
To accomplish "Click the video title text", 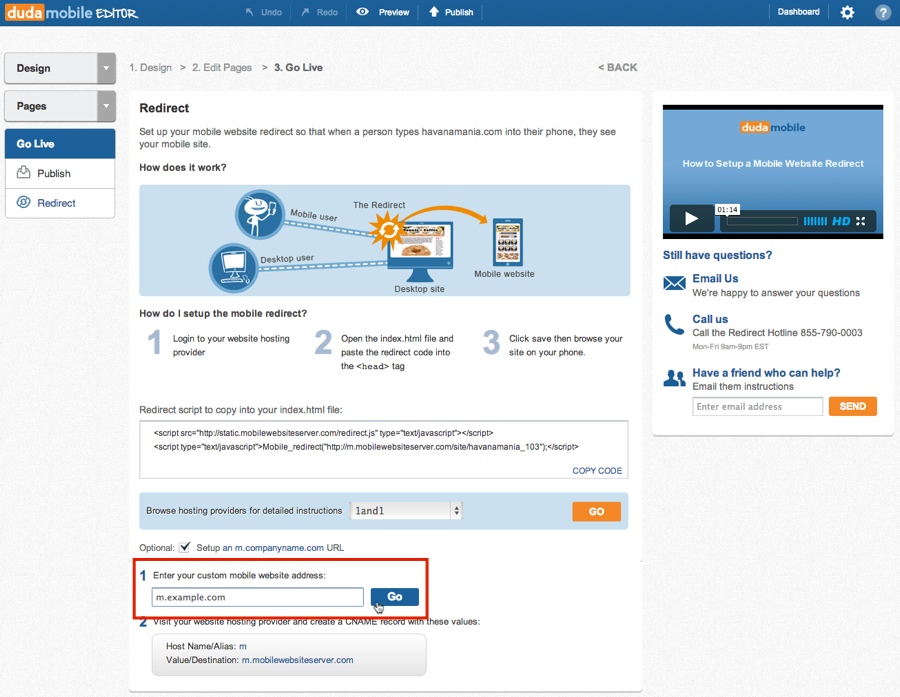I will point(773,164).
